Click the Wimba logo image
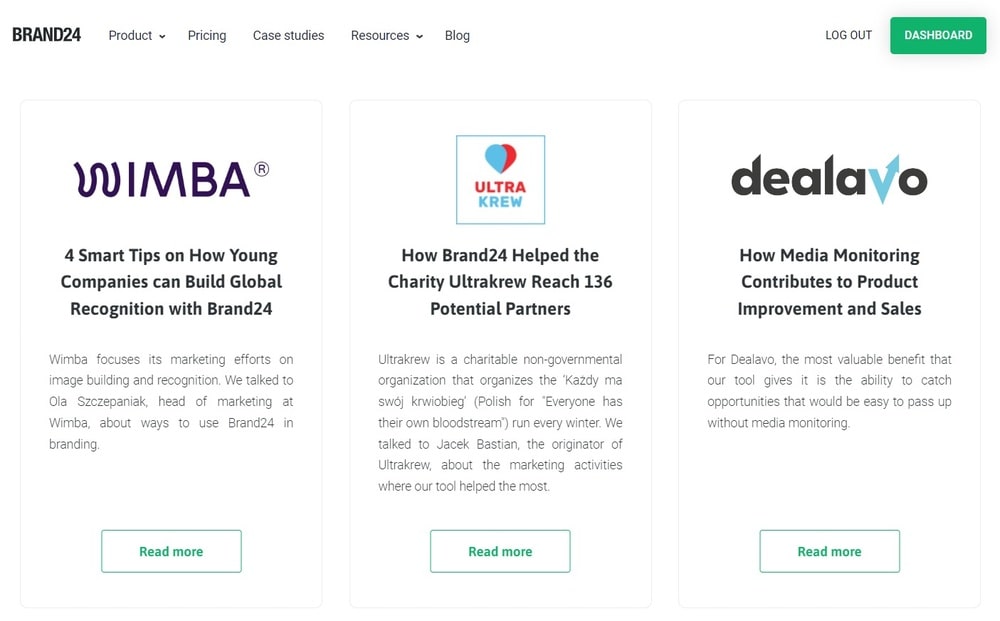1000x621 pixels. (x=171, y=179)
